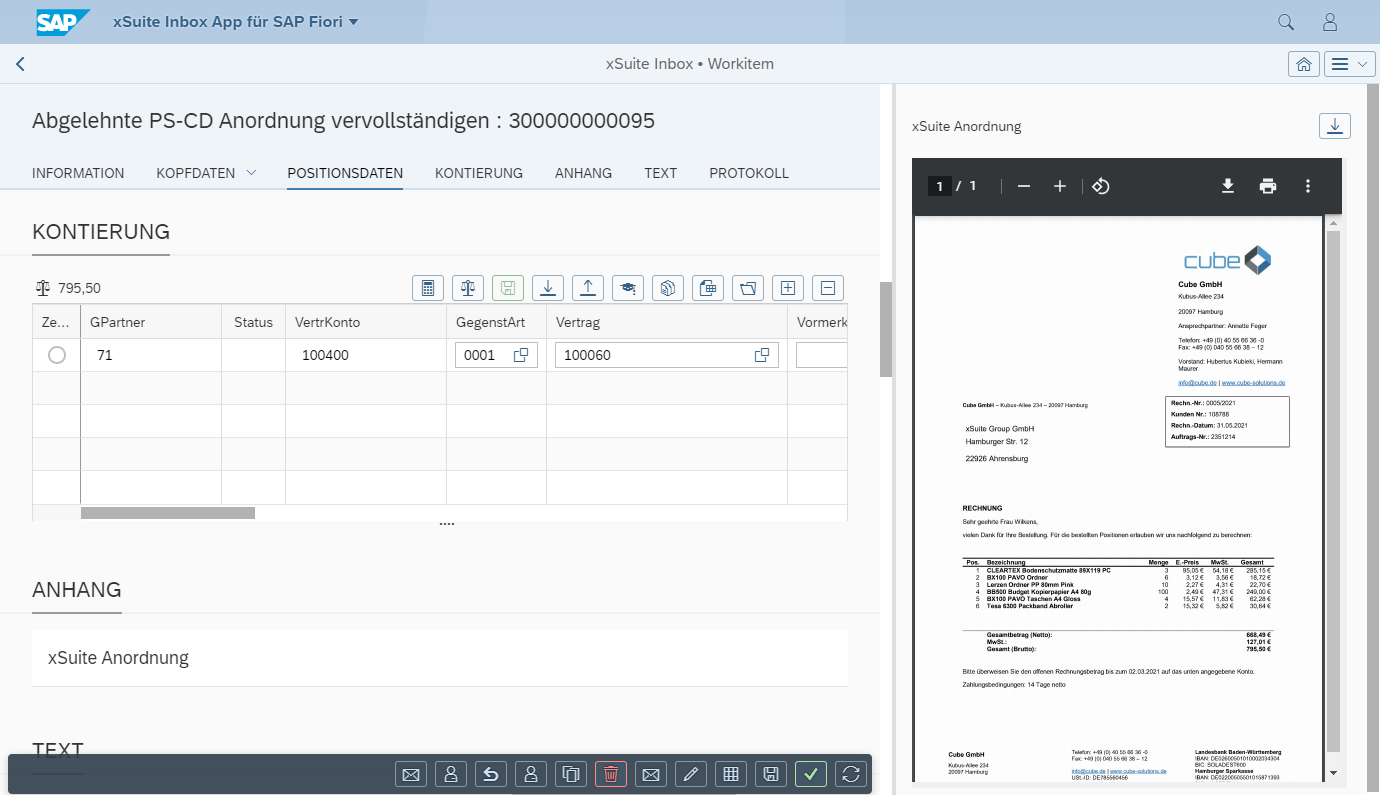Select the radio button for row 71
Screen dimensions: 1380x795
point(57,355)
